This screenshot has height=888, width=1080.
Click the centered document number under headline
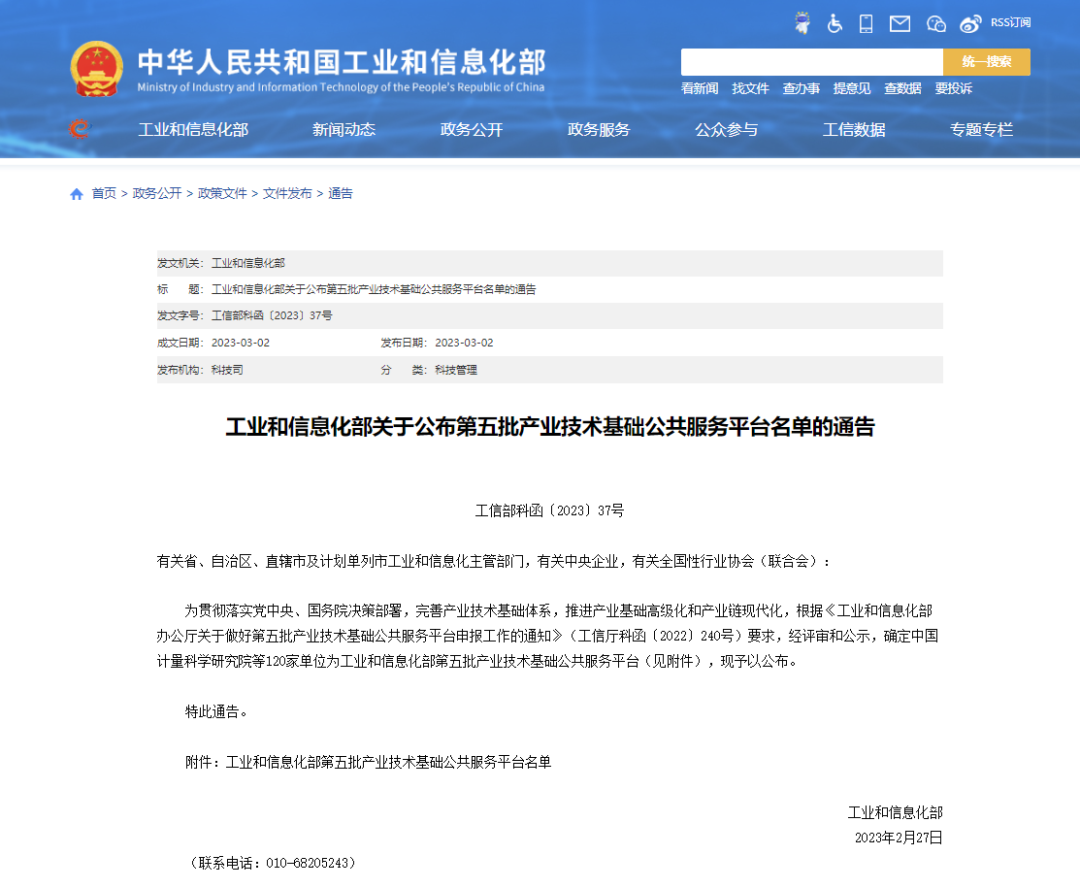pyautogui.click(x=550, y=510)
